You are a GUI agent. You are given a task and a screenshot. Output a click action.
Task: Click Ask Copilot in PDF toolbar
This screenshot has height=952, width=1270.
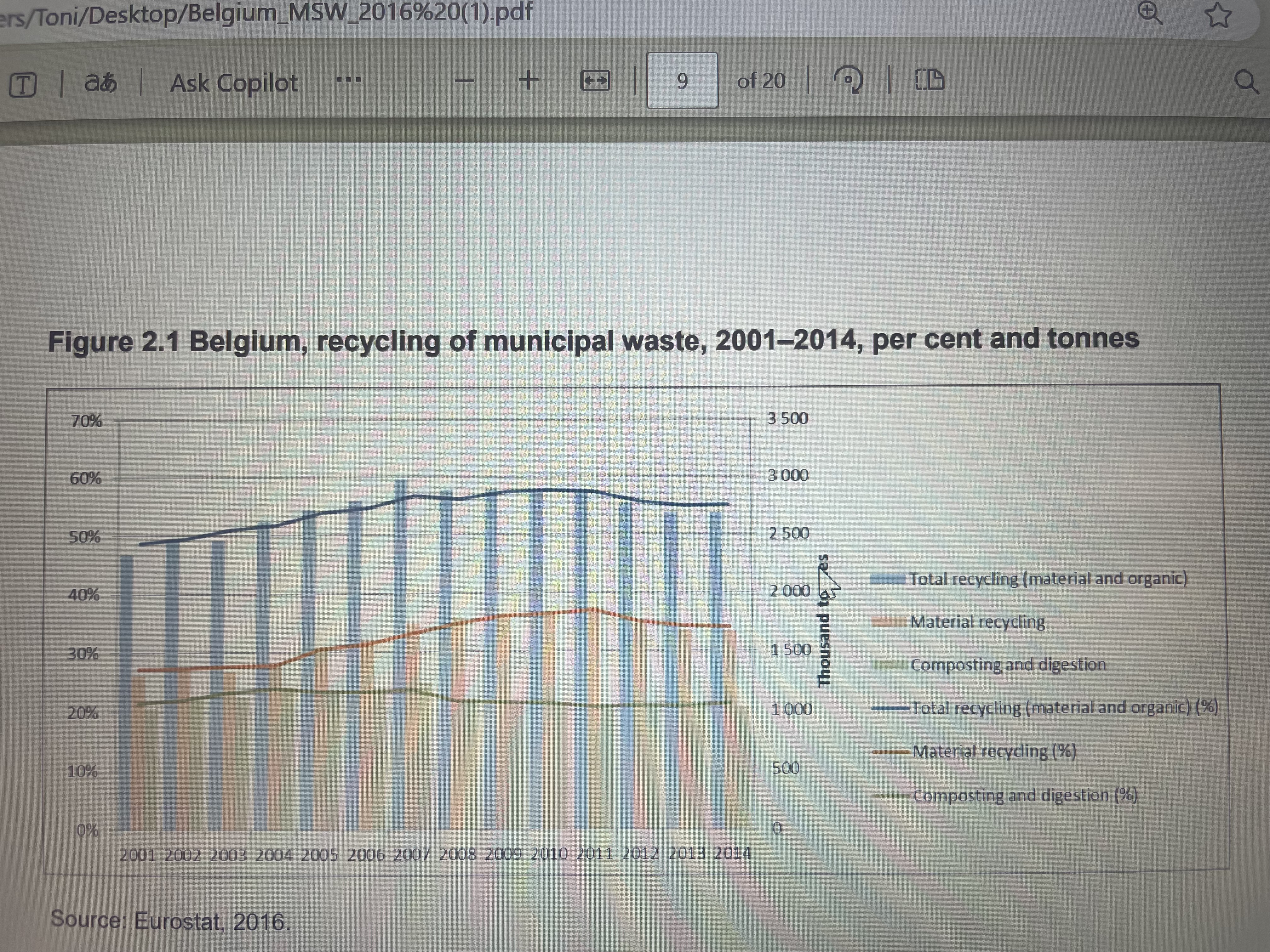(x=234, y=83)
